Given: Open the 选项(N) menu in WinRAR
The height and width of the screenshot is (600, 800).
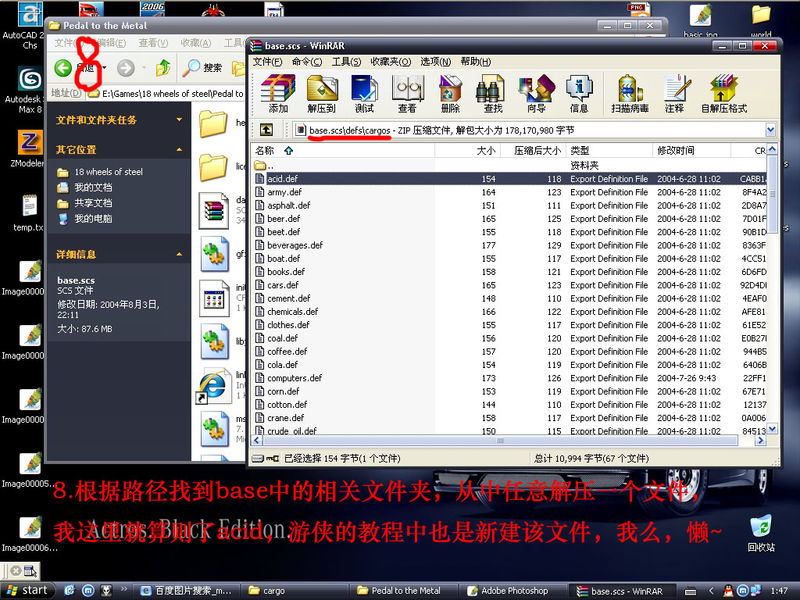Looking at the screenshot, I should (435, 62).
